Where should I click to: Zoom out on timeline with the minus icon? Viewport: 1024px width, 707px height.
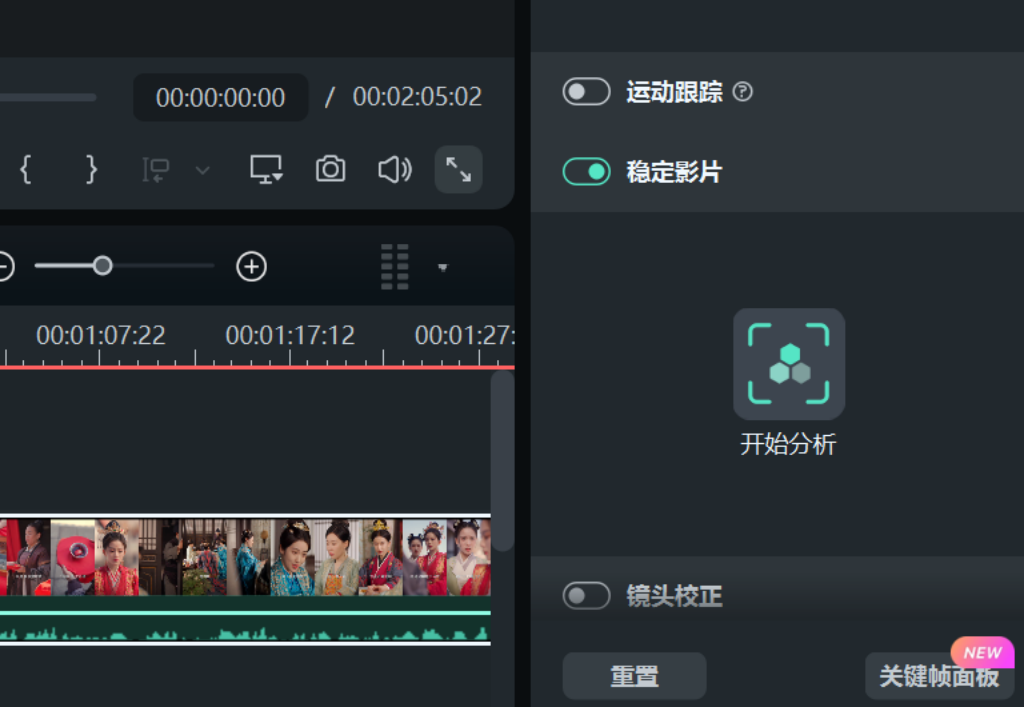coord(3,267)
